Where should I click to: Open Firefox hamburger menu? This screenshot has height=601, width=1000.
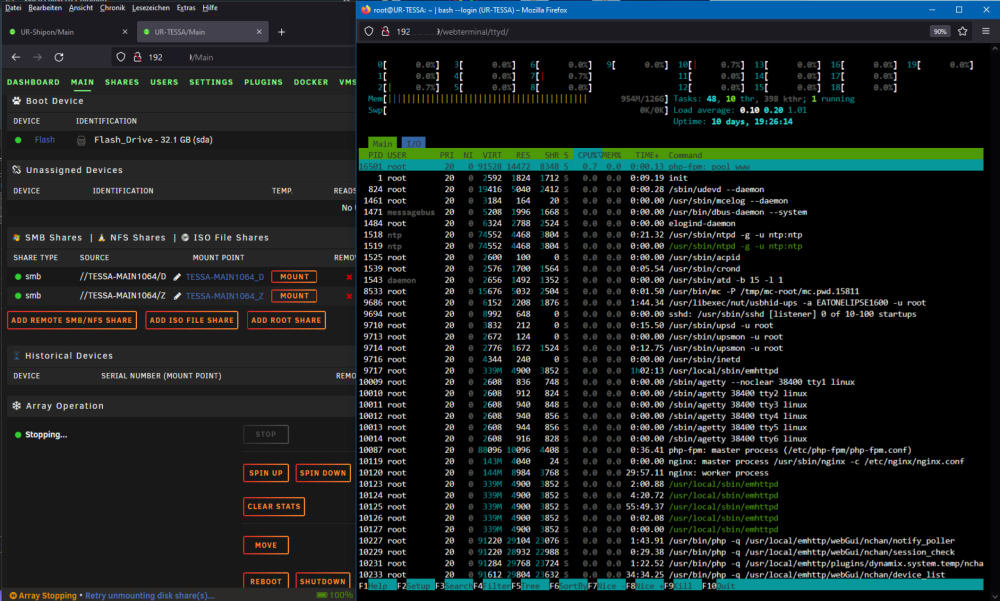point(985,31)
